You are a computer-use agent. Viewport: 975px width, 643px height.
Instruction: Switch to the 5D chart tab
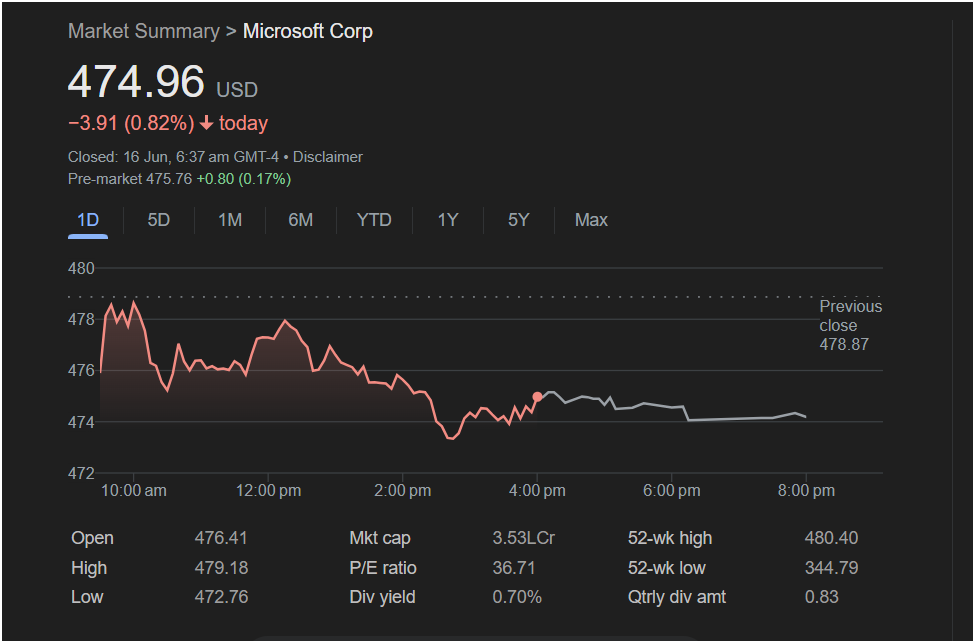(159, 220)
